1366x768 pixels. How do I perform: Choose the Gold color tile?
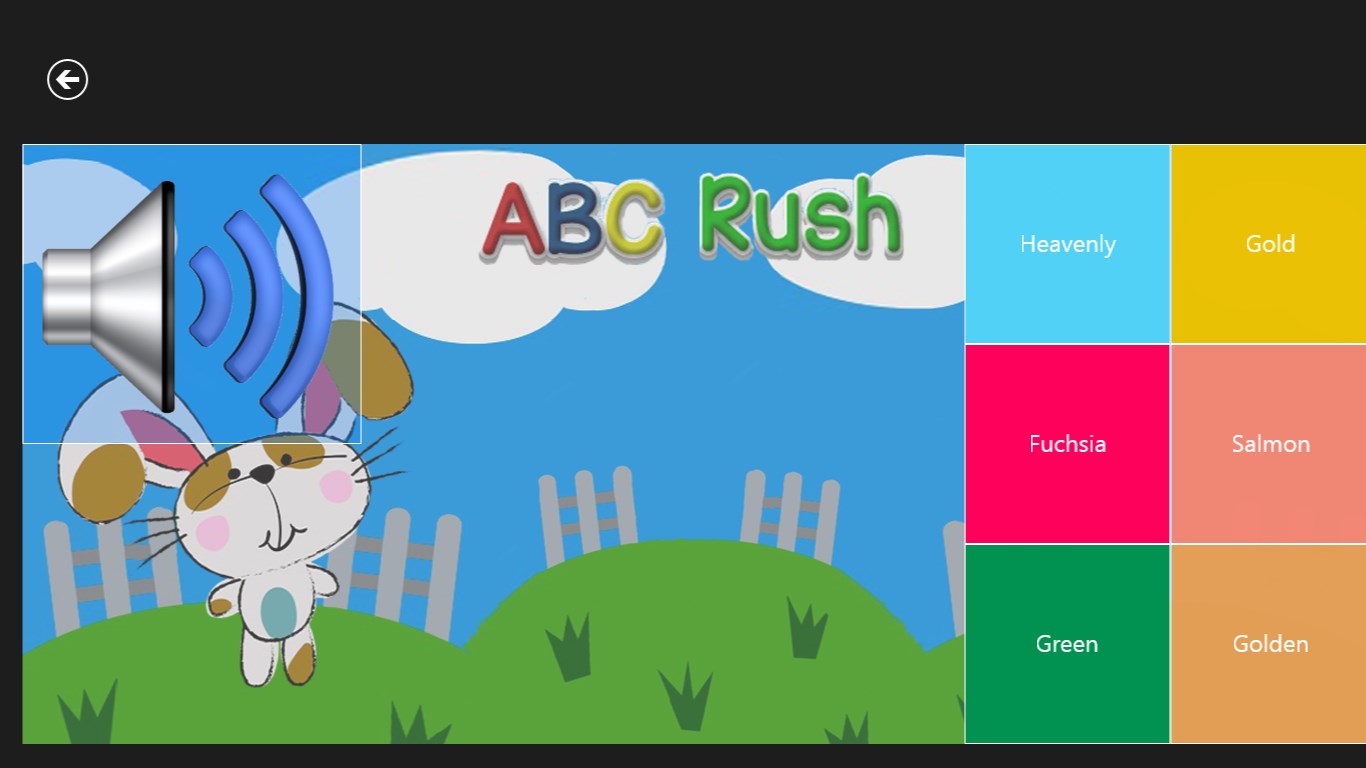tap(1269, 244)
